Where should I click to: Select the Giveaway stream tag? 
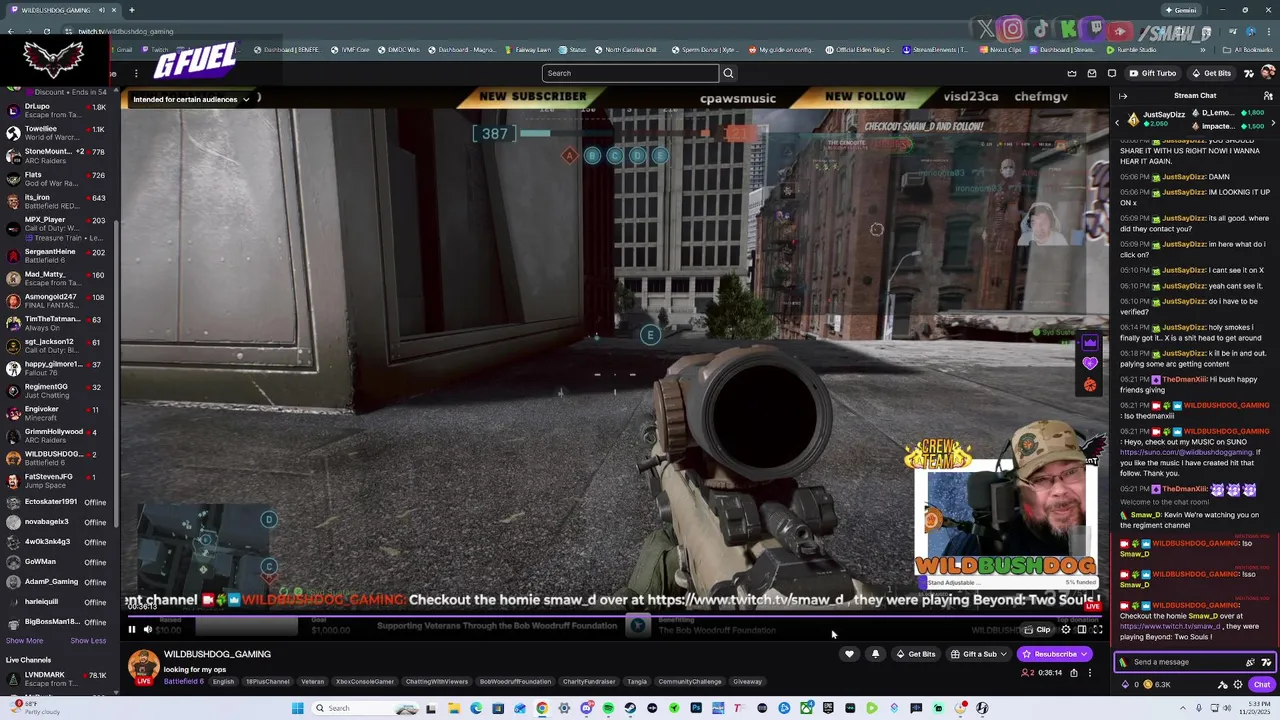coord(747,682)
